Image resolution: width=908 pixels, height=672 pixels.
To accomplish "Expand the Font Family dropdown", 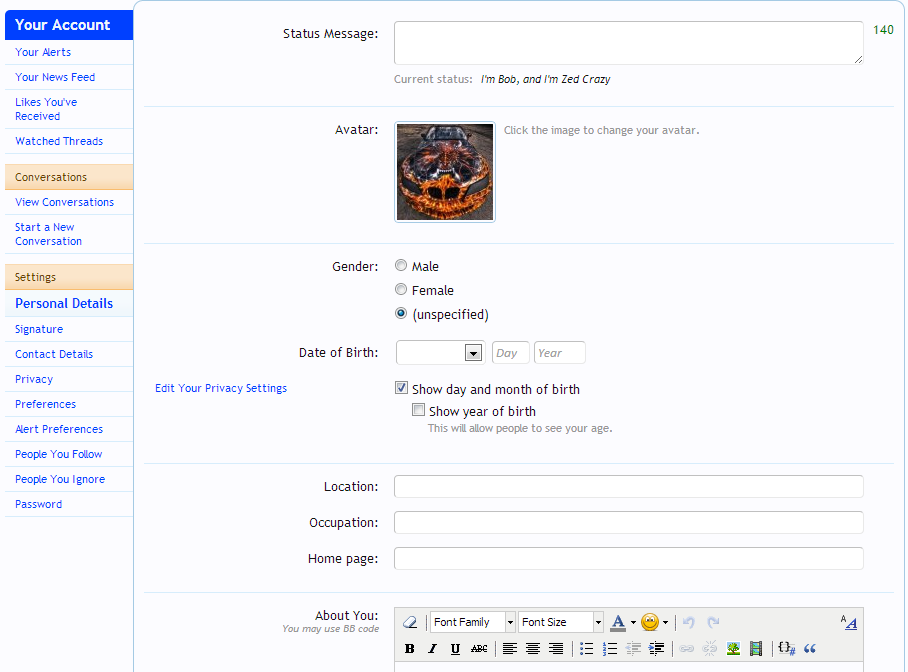I will tap(473, 622).
